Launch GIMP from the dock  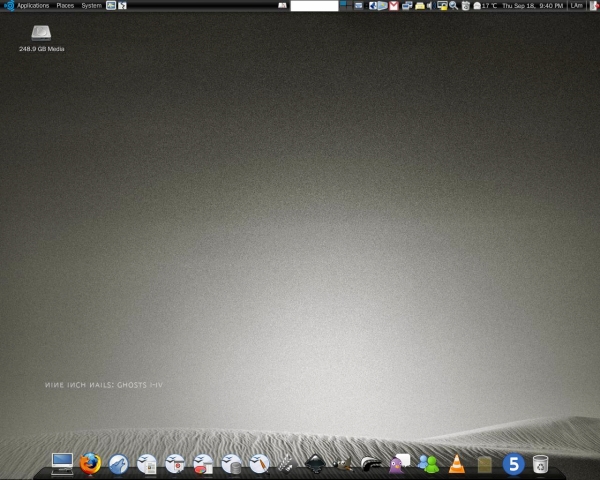pyautogui.click(x=343, y=464)
